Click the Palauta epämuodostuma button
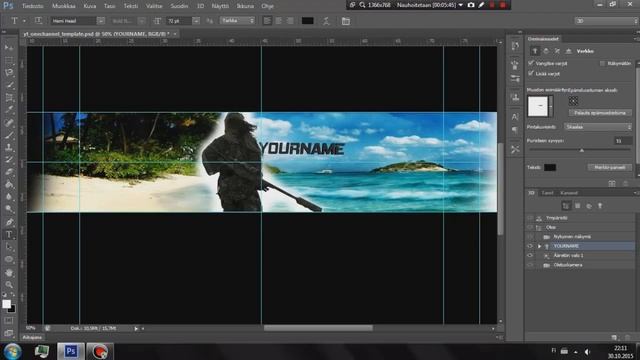Screen dimensions: 640x360 point(600,113)
